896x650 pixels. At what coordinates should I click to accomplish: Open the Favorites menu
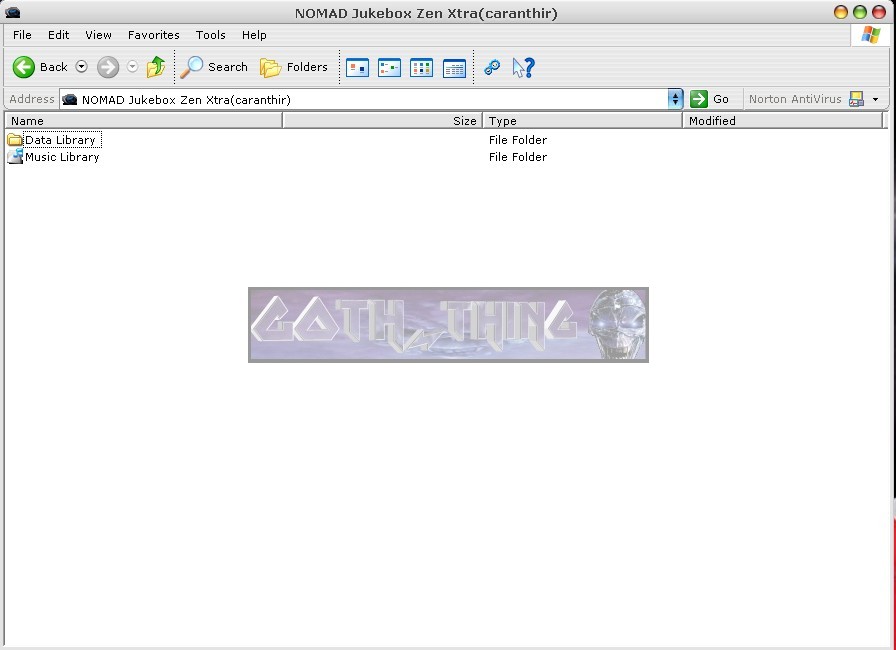pos(154,35)
